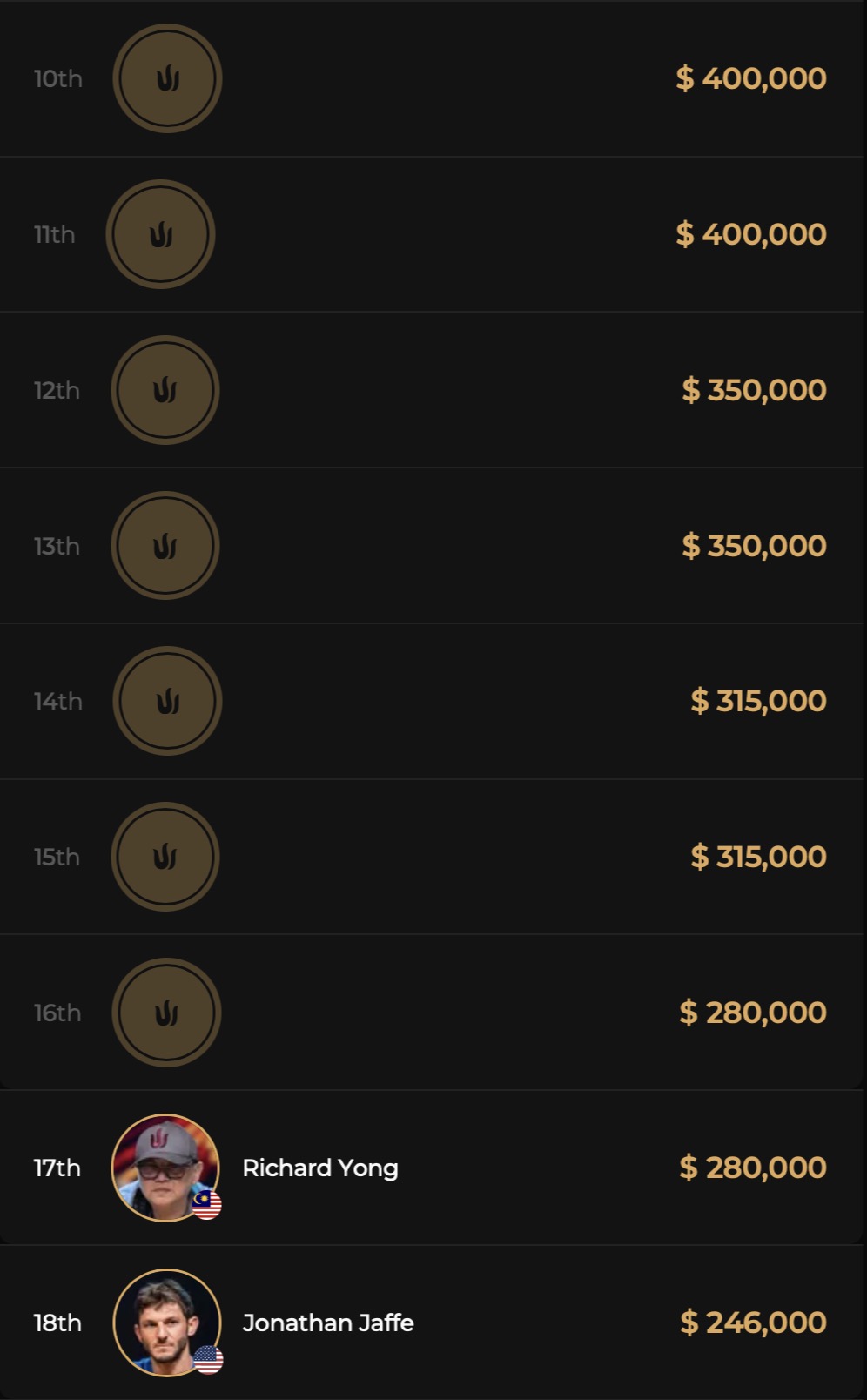
Task: Click the Richard Yong player name
Action: pyautogui.click(x=320, y=1168)
